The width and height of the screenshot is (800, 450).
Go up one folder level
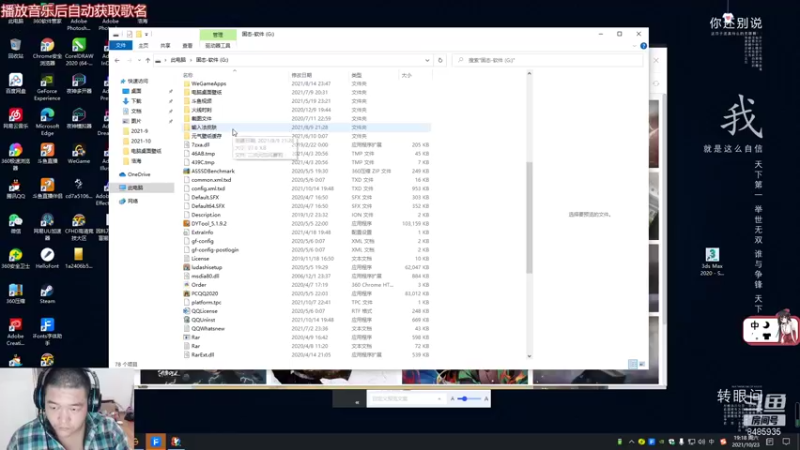pos(148,60)
